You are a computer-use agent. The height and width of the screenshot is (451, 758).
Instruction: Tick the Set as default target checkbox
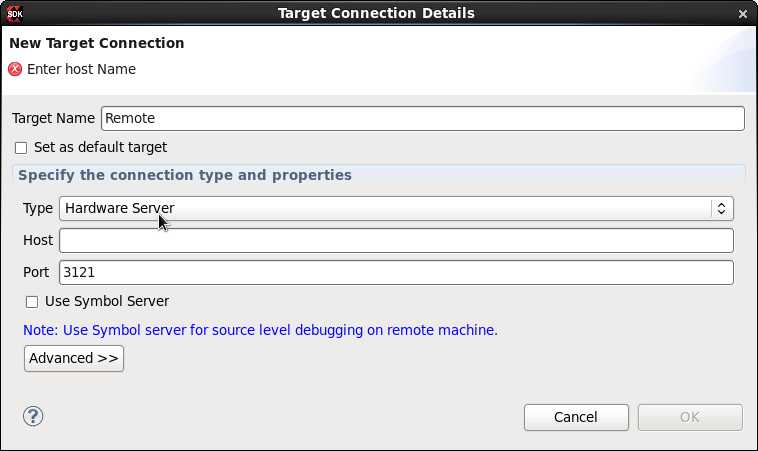tap(21, 147)
